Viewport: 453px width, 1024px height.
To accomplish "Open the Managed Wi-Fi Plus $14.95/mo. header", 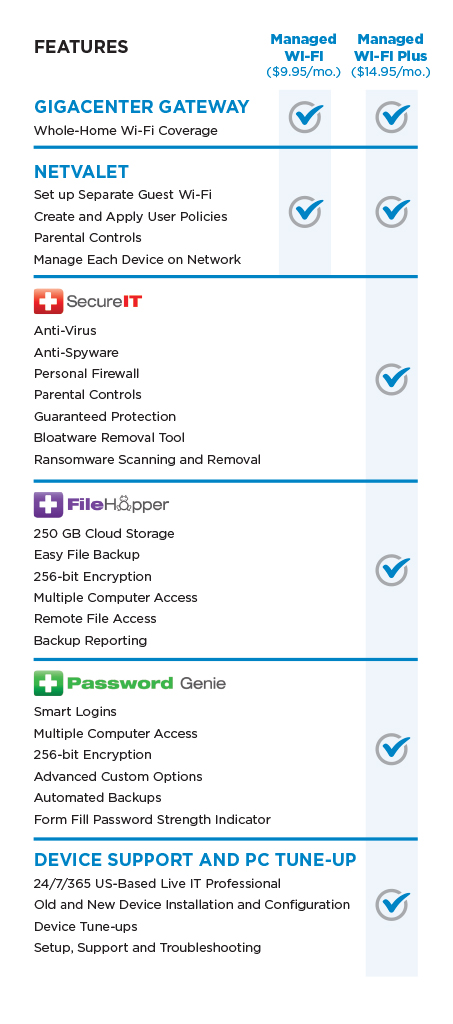I will point(390,56).
